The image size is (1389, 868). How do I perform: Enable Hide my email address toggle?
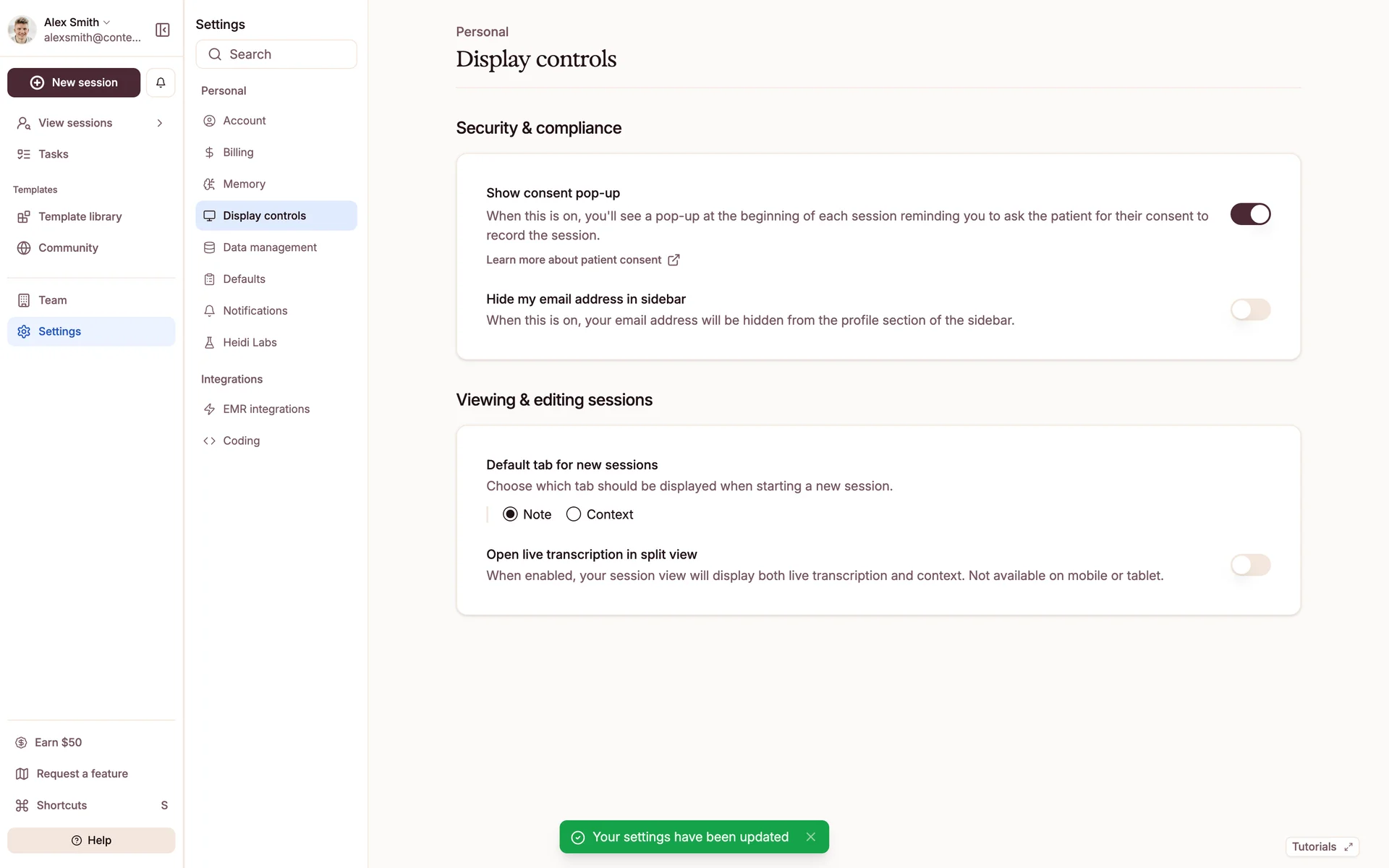click(x=1250, y=310)
